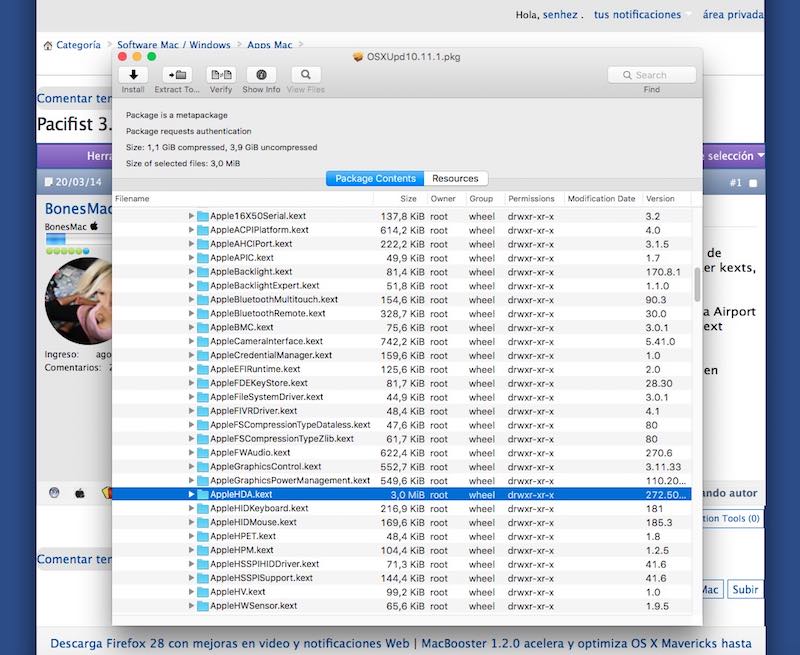Expand the AppleCredentialManager.kext folder
Viewport: 800px width, 655px height.
tap(191, 355)
